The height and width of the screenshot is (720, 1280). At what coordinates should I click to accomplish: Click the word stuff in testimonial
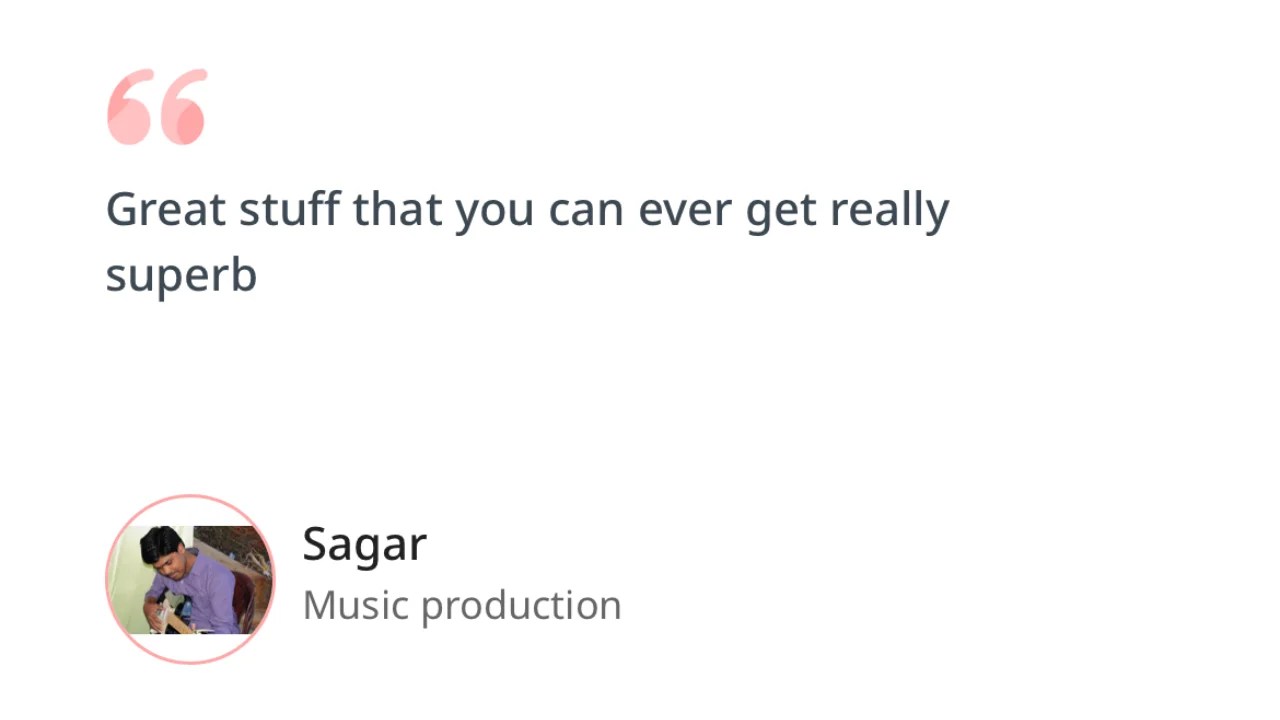click(x=289, y=210)
